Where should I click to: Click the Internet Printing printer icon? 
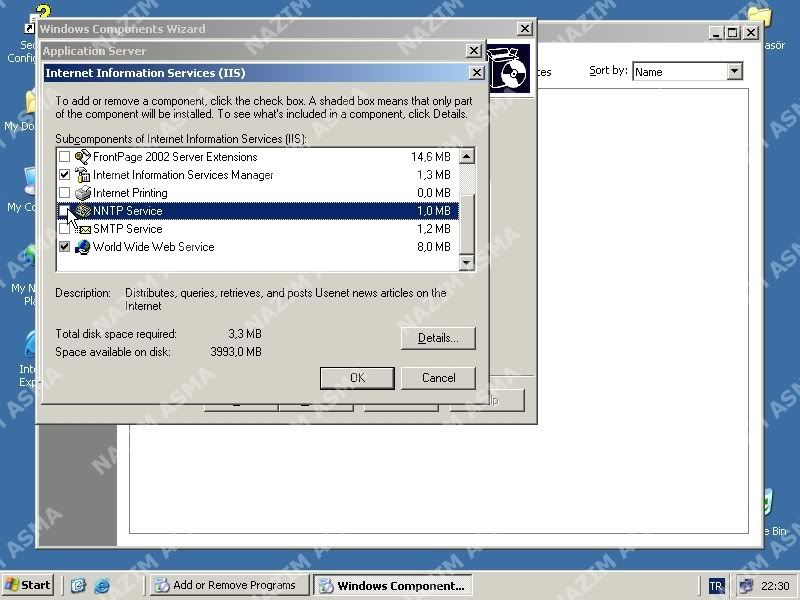tap(82, 193)
